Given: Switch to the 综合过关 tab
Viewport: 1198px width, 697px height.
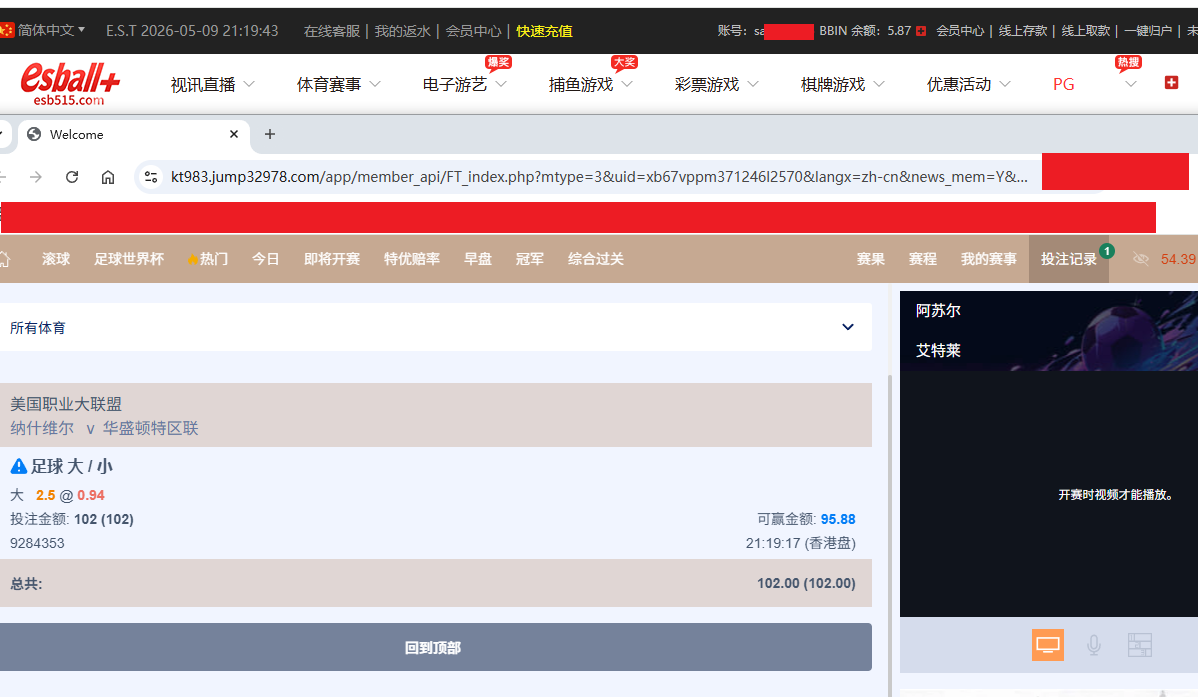Looking at the screenshot, I should (596, 259).
